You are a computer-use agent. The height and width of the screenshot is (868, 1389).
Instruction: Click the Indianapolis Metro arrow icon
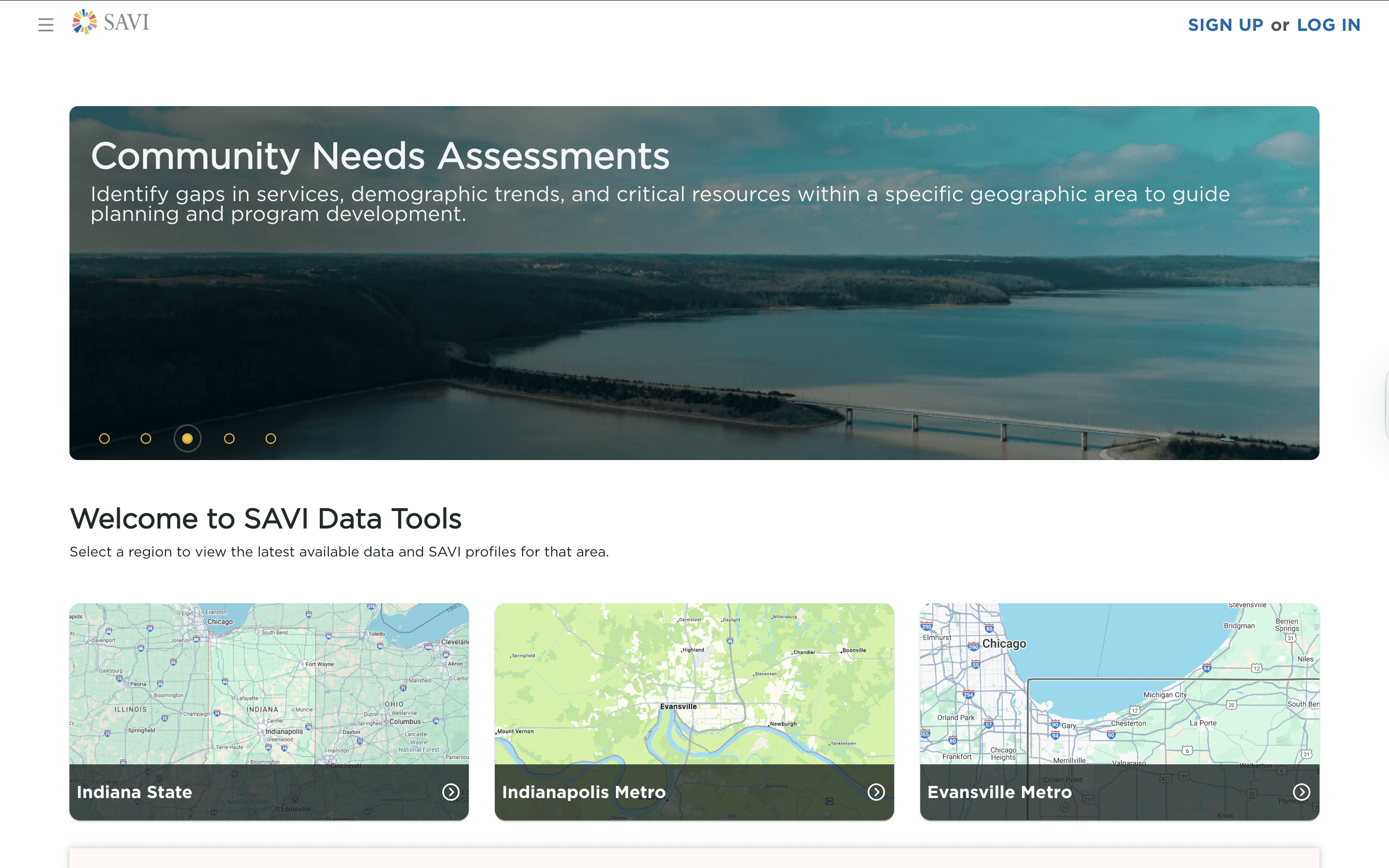coord(876,792)
